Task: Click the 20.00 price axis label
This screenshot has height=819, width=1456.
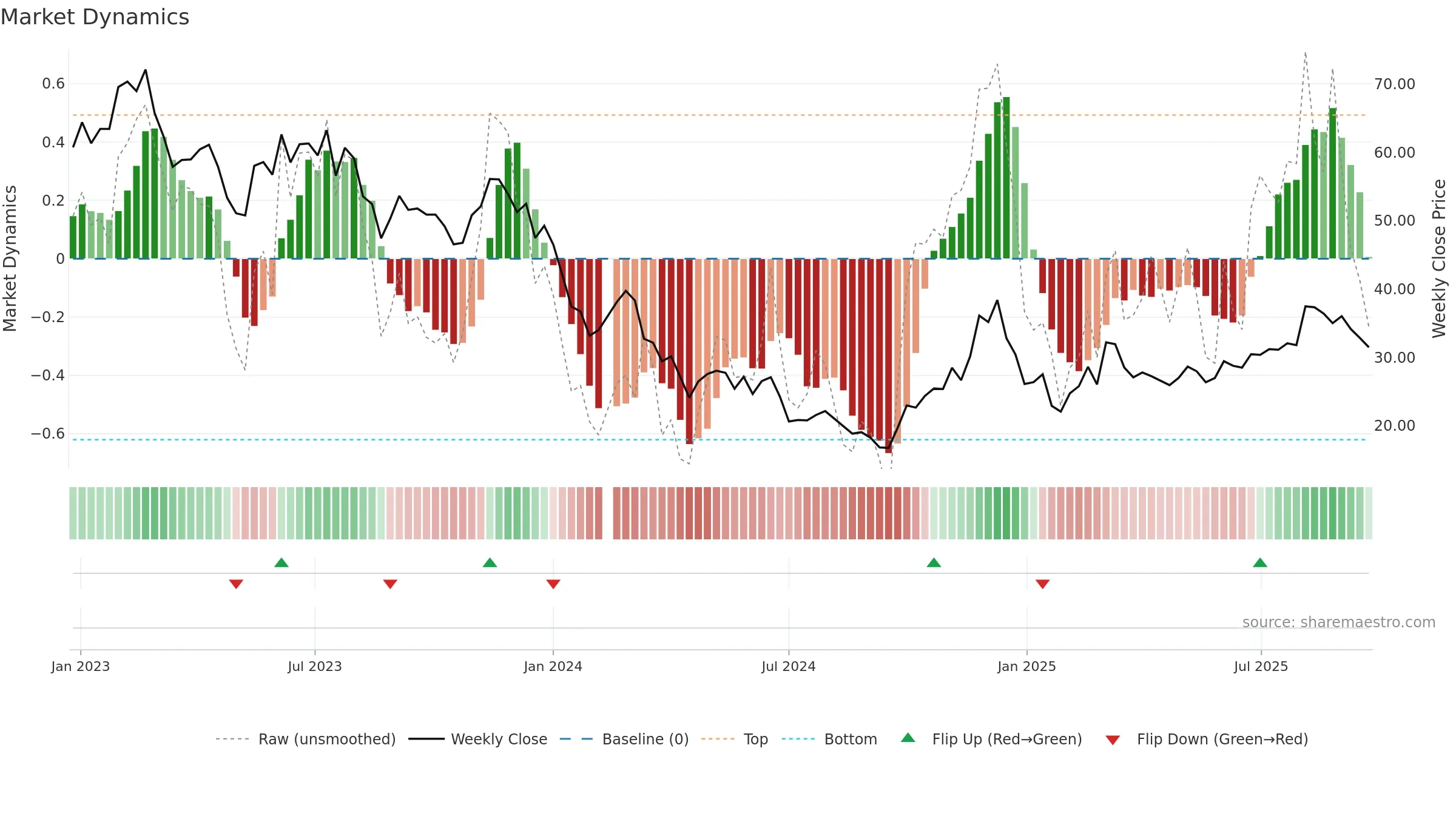Action: (x=1395, y=426)
